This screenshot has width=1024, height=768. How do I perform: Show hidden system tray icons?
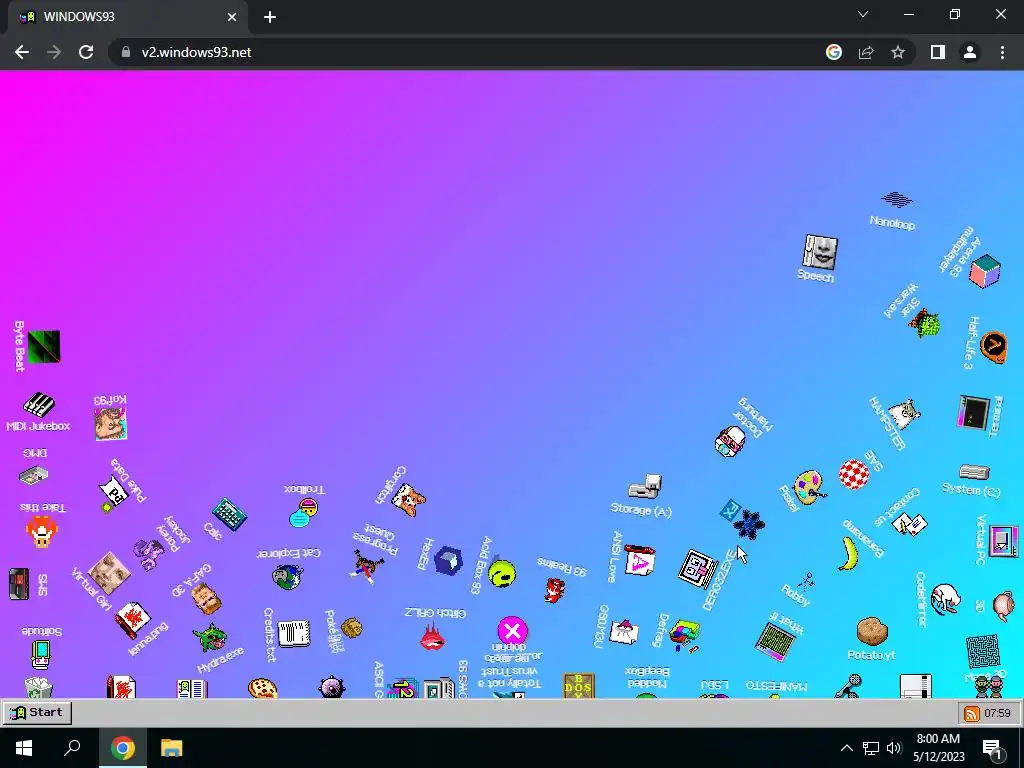coord(846,748)
